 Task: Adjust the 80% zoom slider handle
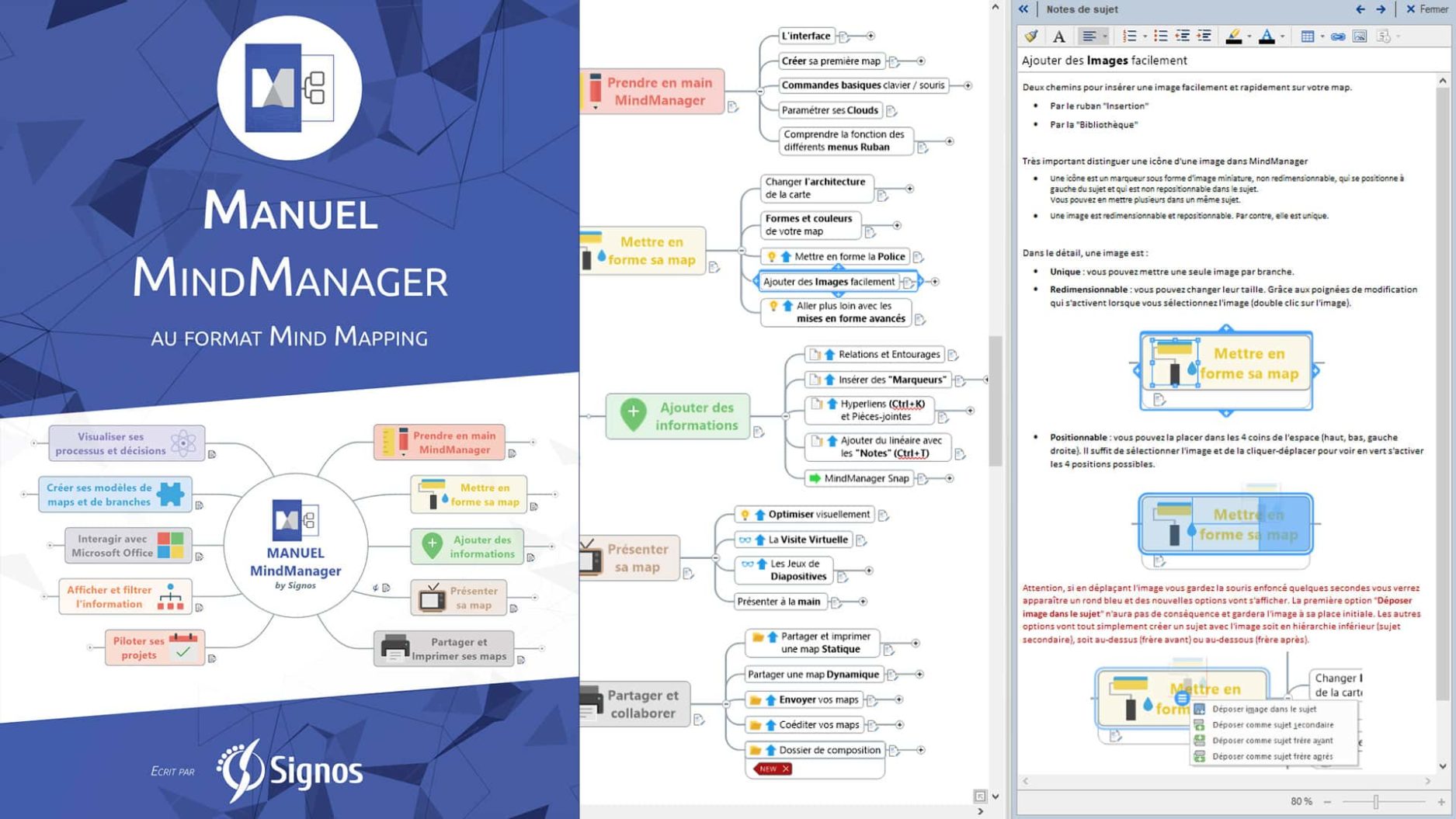coord(1376,801)
